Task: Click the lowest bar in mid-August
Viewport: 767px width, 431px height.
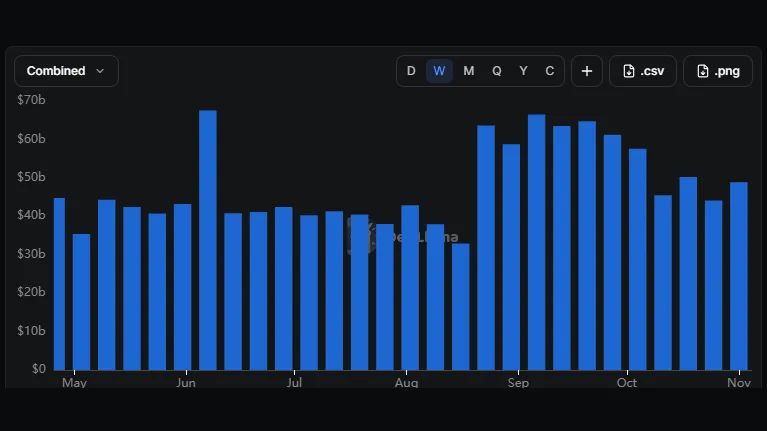Action: [x=461, y=307]
